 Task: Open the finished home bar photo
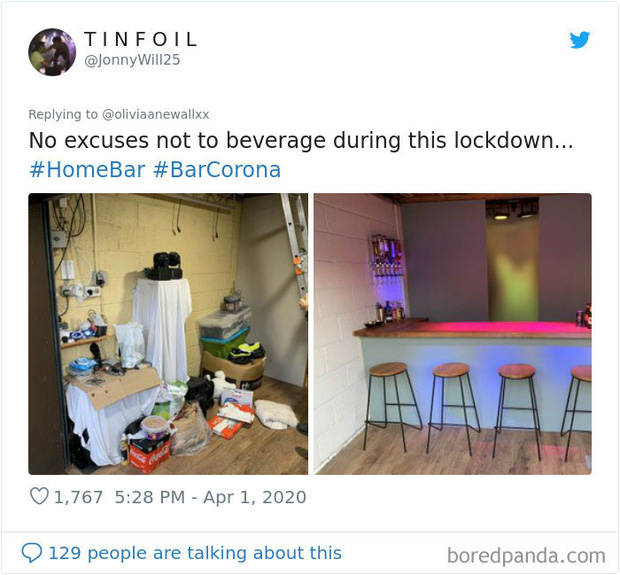(x=453, y=334)
